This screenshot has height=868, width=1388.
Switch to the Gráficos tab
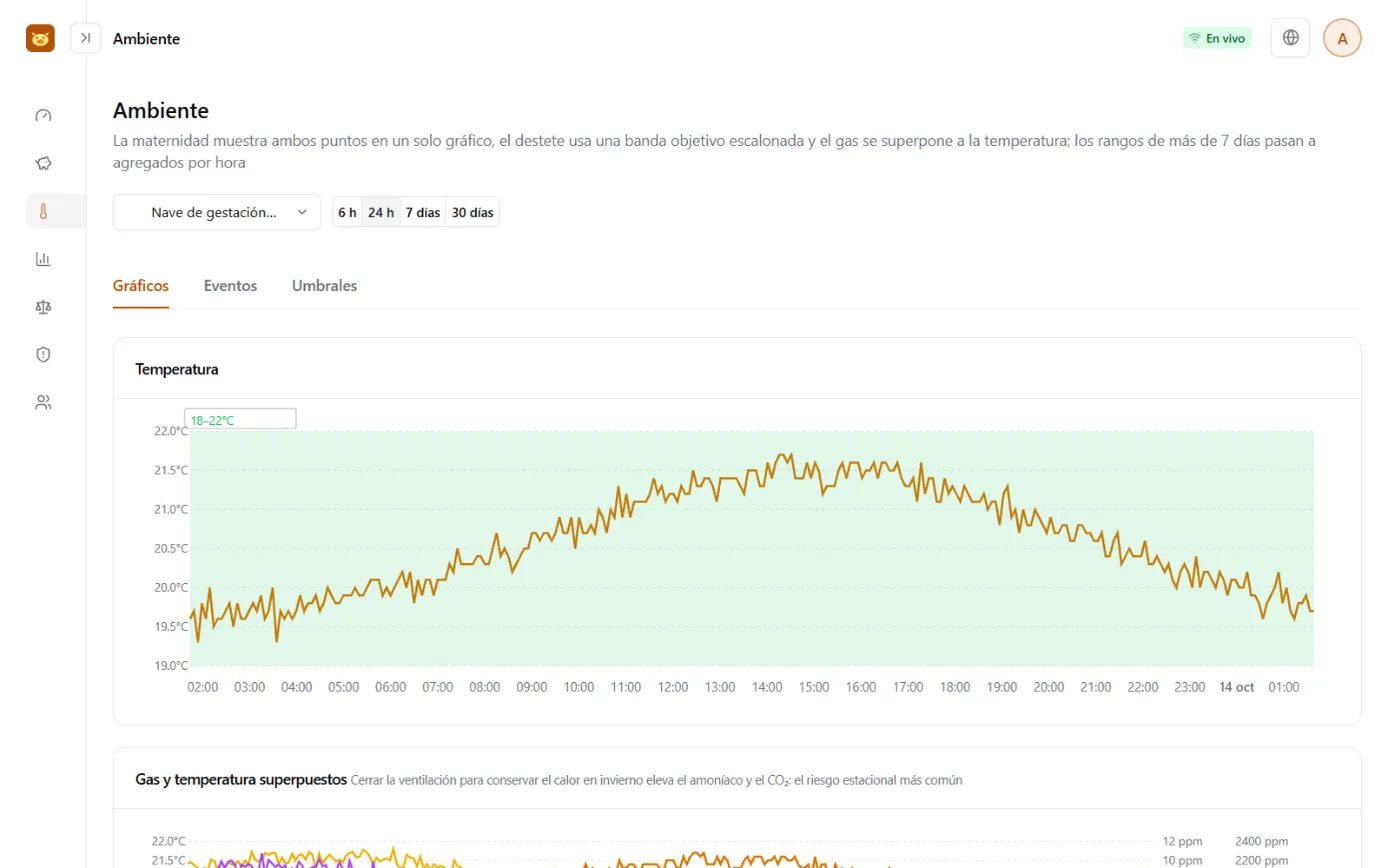click(141, 286)
